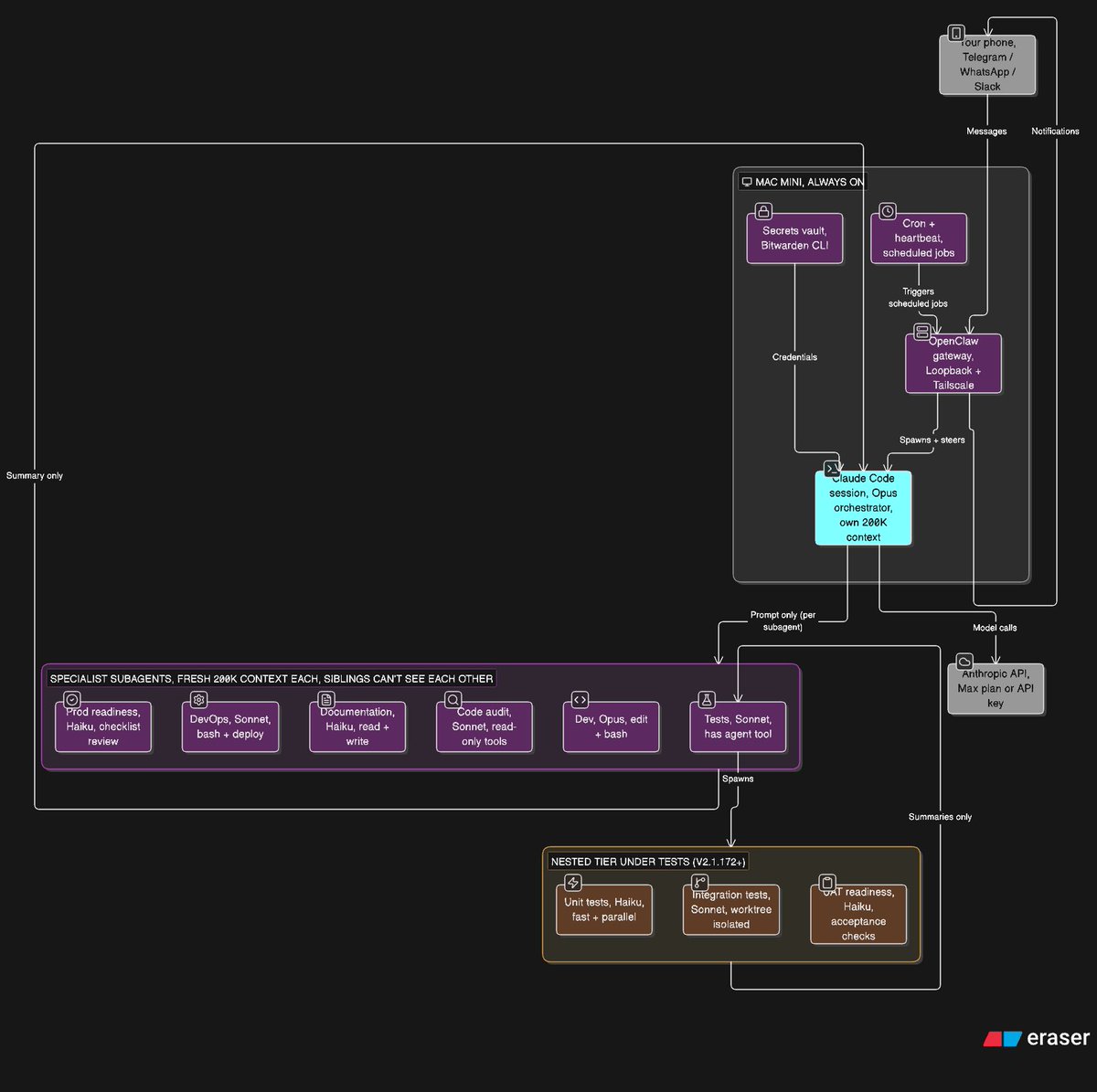Screen dimensions: 1097x1092
Task: Click the NESTED TIER UNDER TESTS group title
Action: pos(648,862)
